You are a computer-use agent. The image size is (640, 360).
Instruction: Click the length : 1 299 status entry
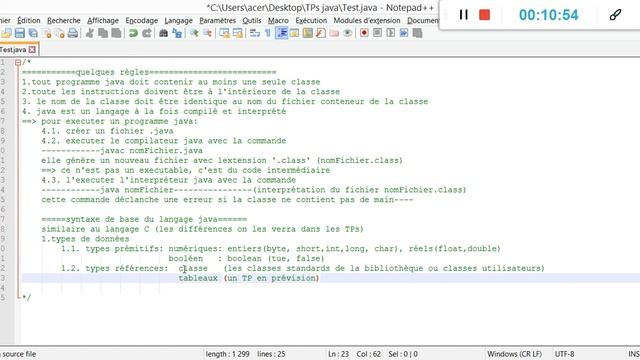[x=227, y=354]
